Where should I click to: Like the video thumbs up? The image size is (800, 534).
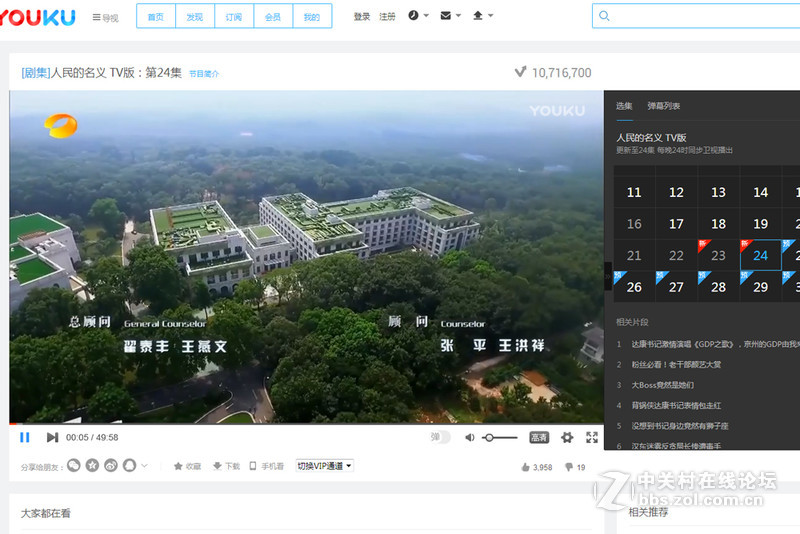(537, 467)
